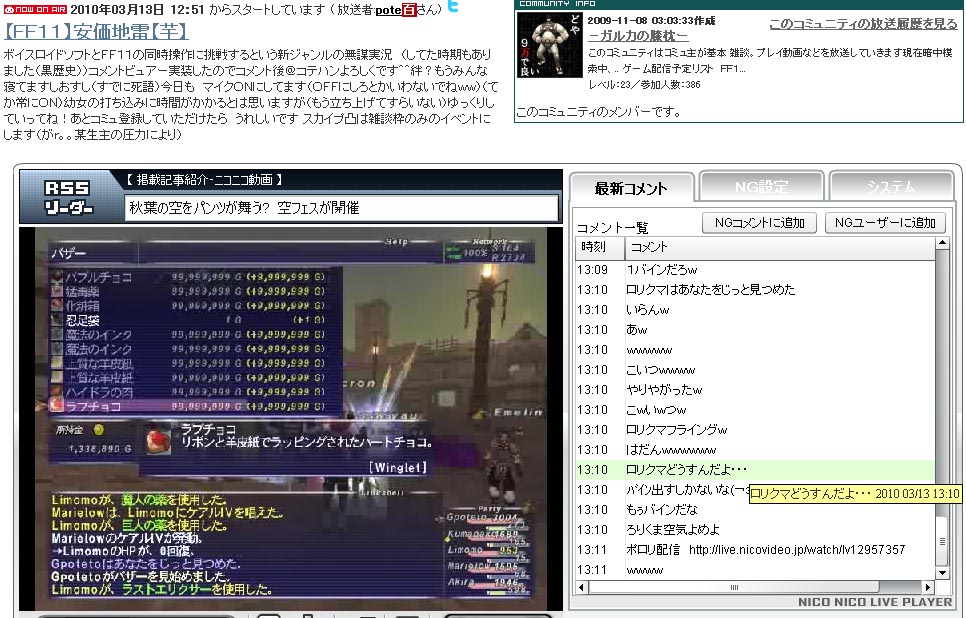966x618 pixels.
Task: Click the horizontal scrollbar thumb under comments
Action: [x=734, y=587]
